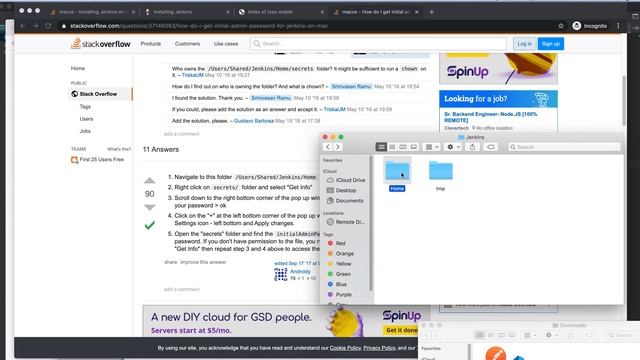Open Users in left navigation

tap(87, 119)
